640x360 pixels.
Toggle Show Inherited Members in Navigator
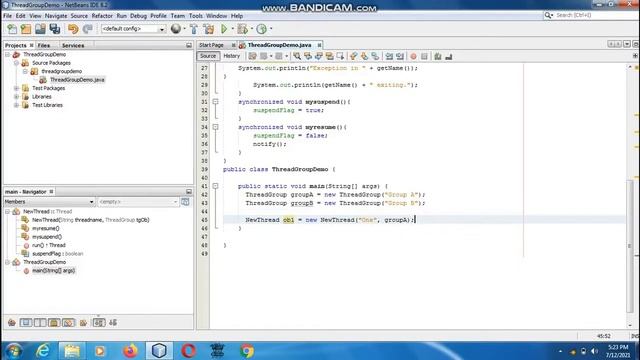[x=12, y=322]
